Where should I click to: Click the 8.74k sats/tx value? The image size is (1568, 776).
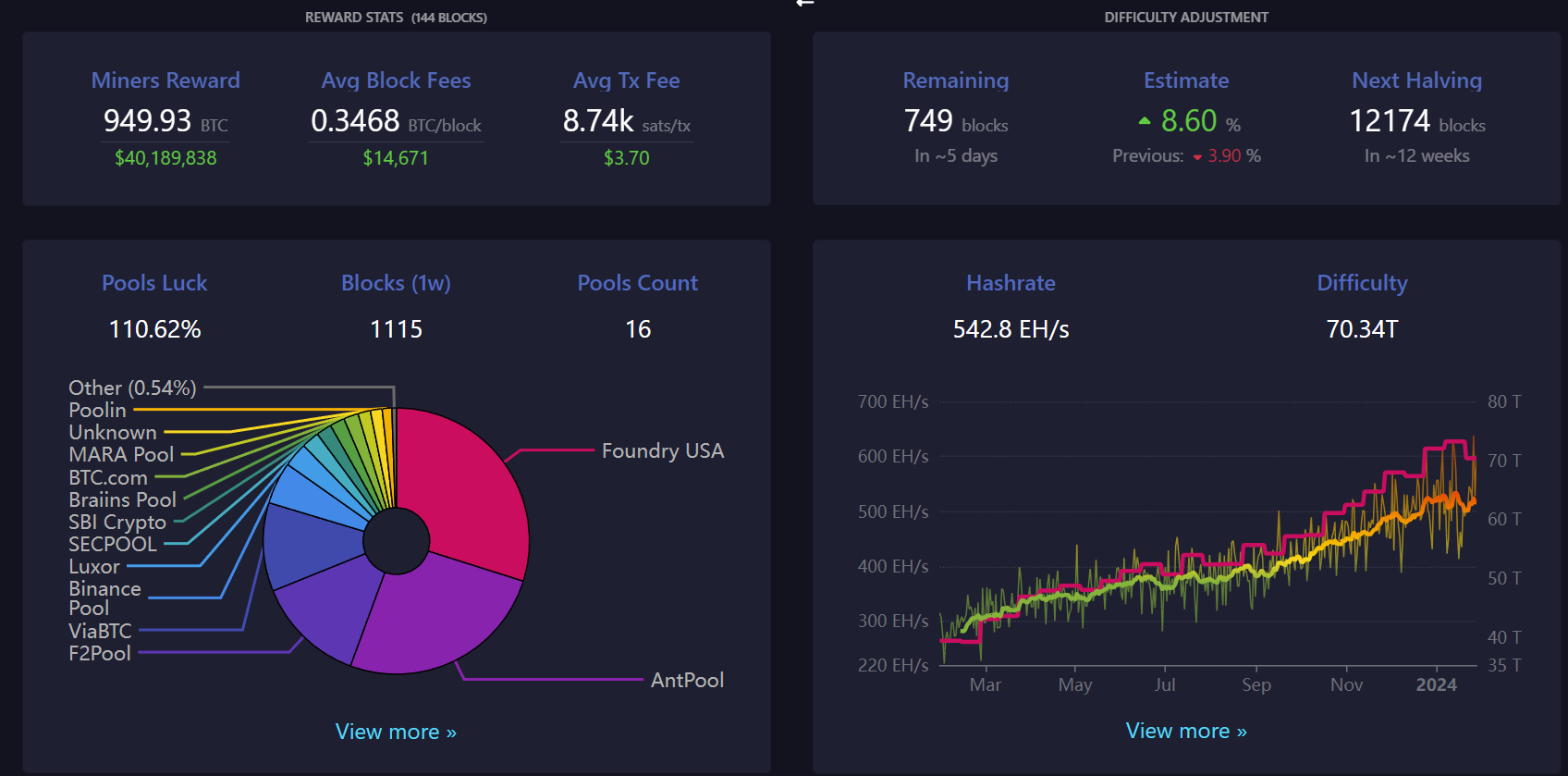point(627,121)
